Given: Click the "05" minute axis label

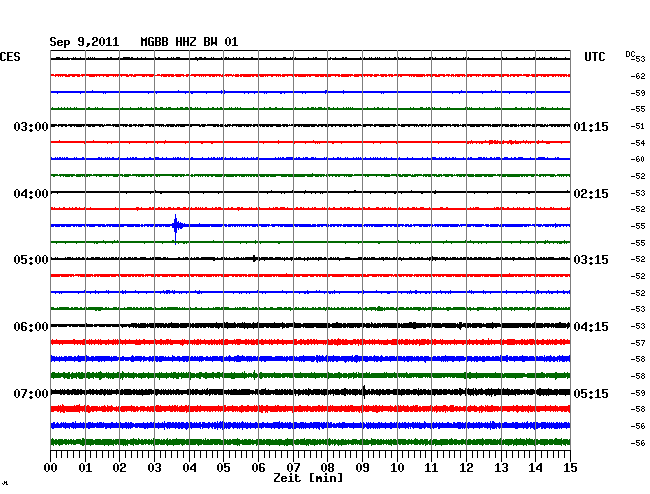Looking at the screenshot, I should tap(223, 468).
